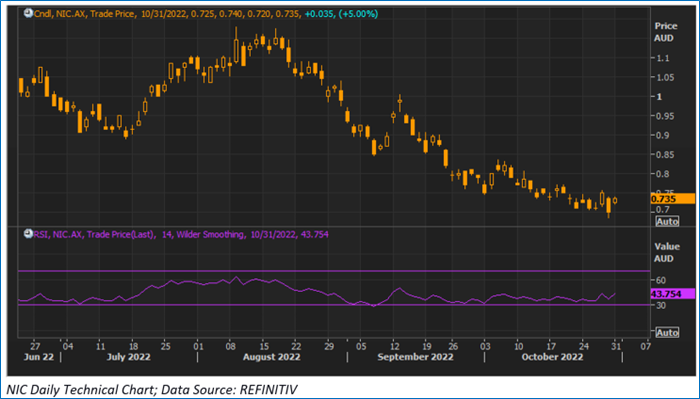Screen dimensions: 700x399
Task: Click the +0.035 price change value
Action: 319,14
